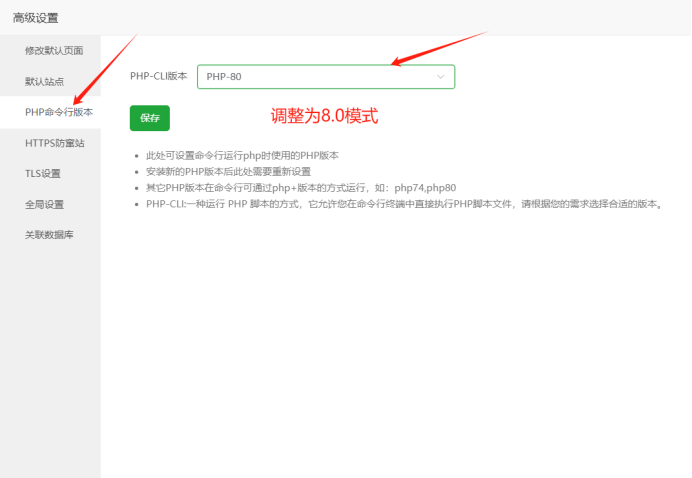Click the PHP-80 value in the version box

coord(224,77)
